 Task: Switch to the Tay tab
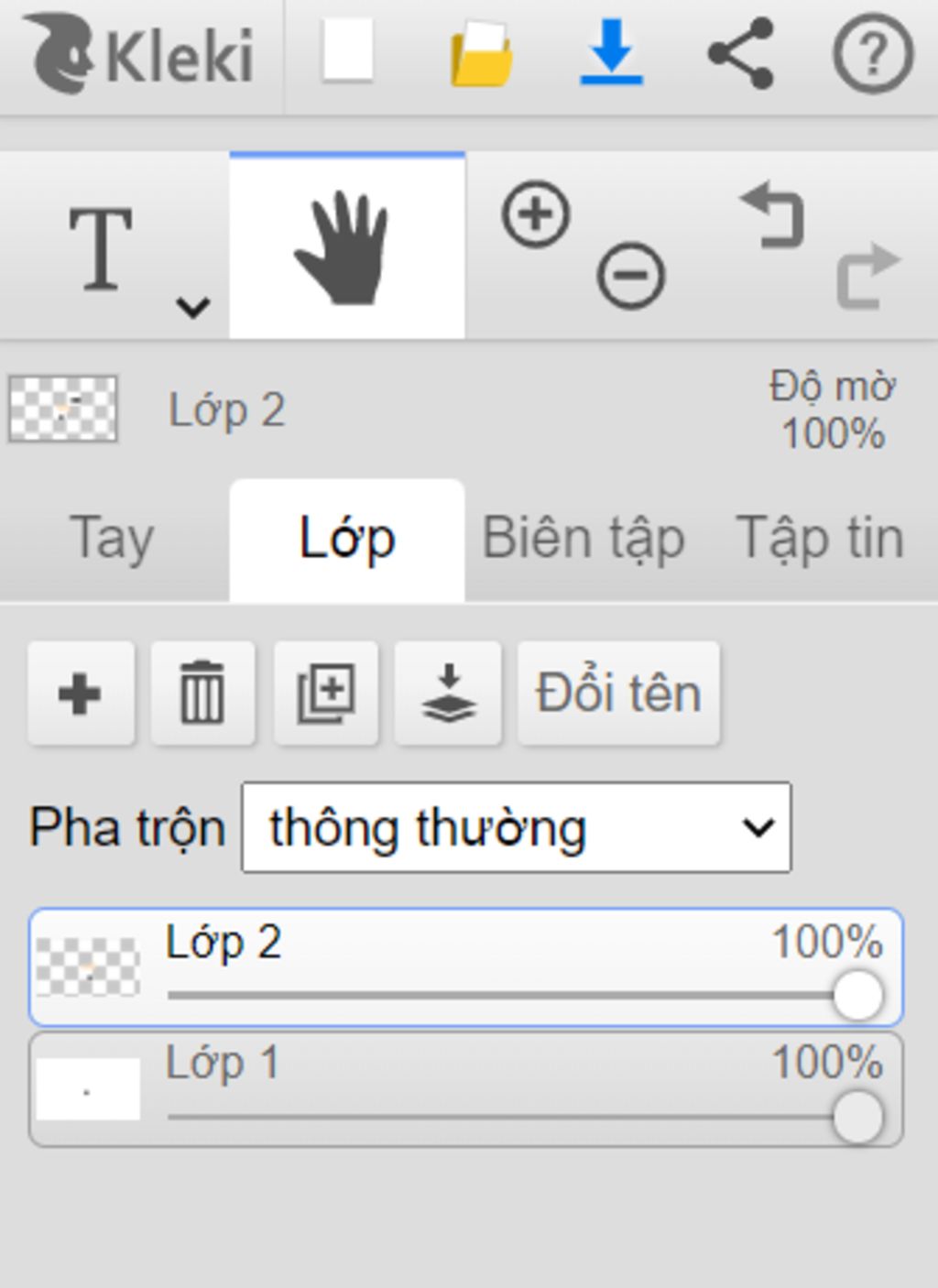pos(113,539)
